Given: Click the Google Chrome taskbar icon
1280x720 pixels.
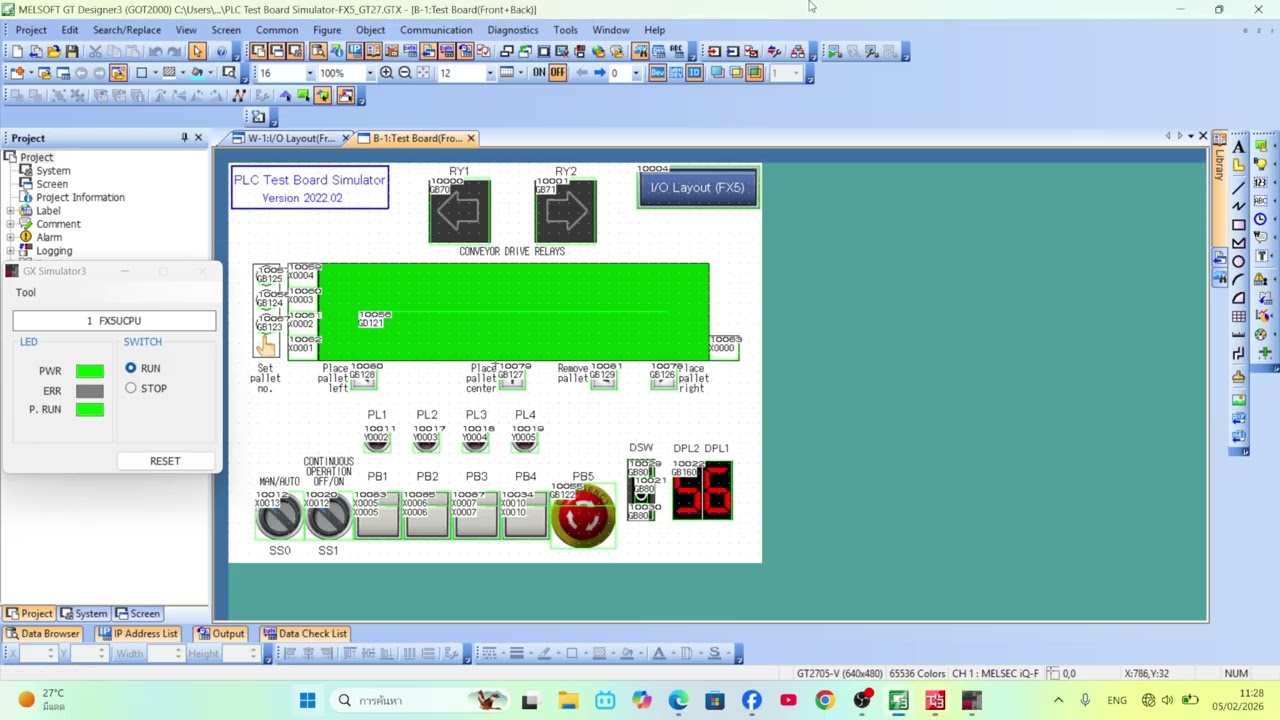Looking at the screenshot, I should click(825, 700).
